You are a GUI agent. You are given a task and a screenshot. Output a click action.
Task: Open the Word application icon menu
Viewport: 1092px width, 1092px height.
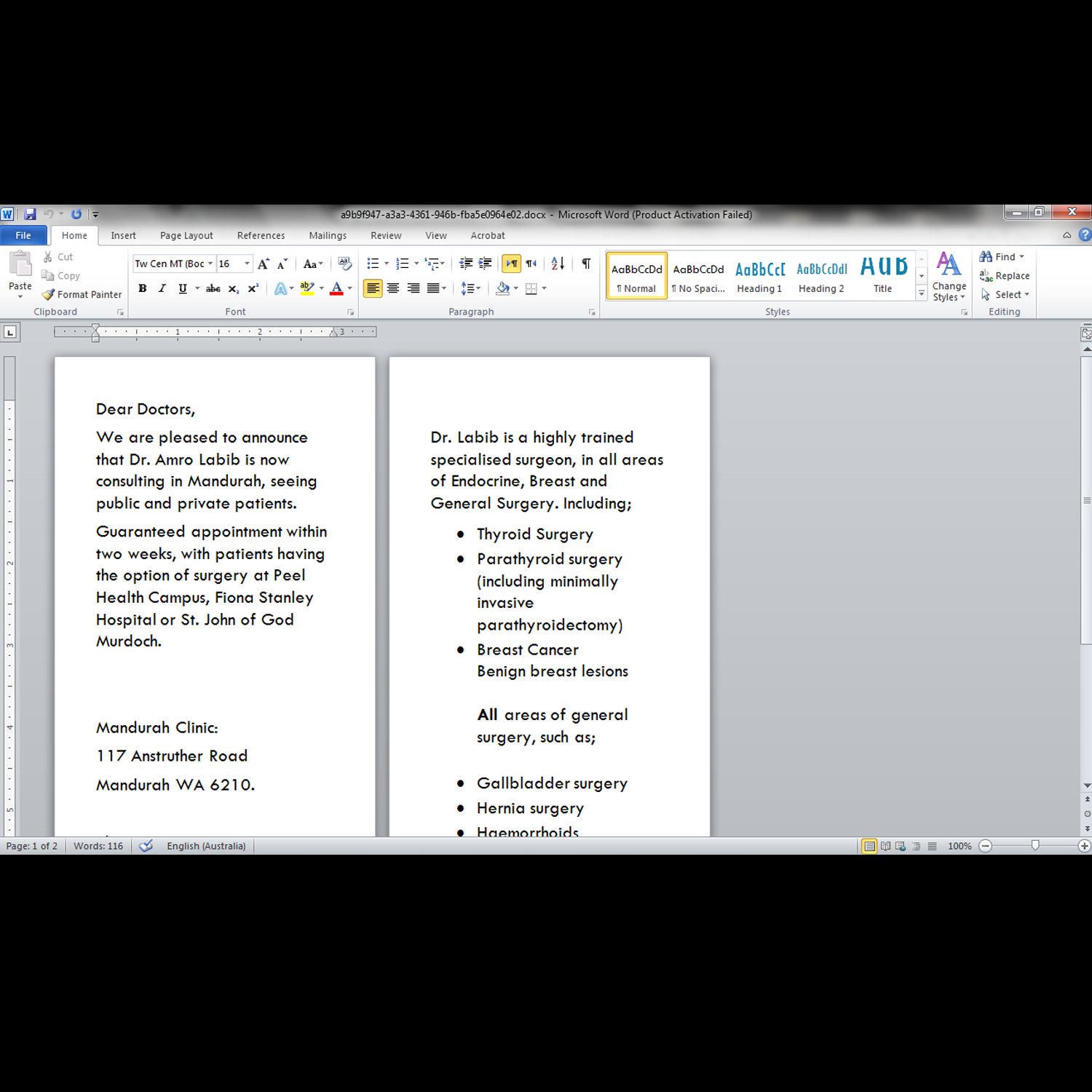(x=7, y=214)
